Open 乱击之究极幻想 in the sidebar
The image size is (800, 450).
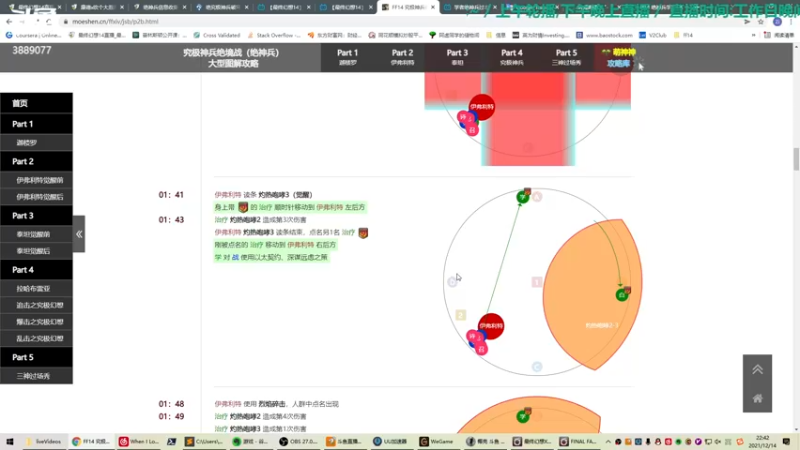click(x=36, y=338)
